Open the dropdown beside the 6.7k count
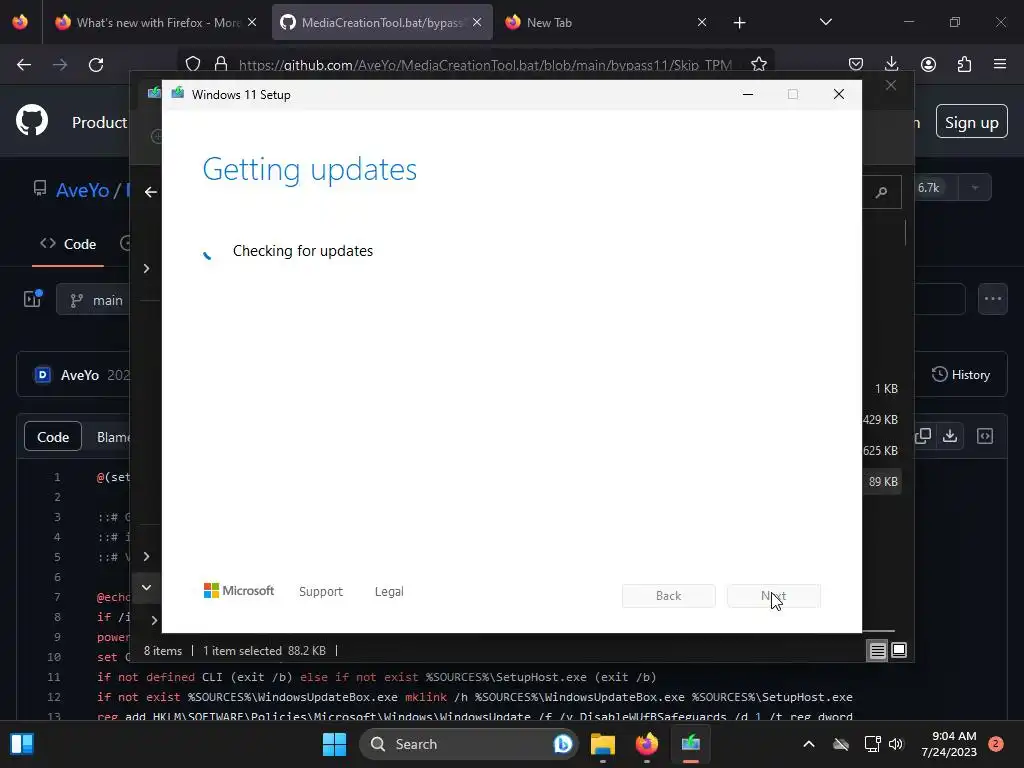The height and width of the screenshot is (768, 1024). pyautogui.click(x=975, y=187)
